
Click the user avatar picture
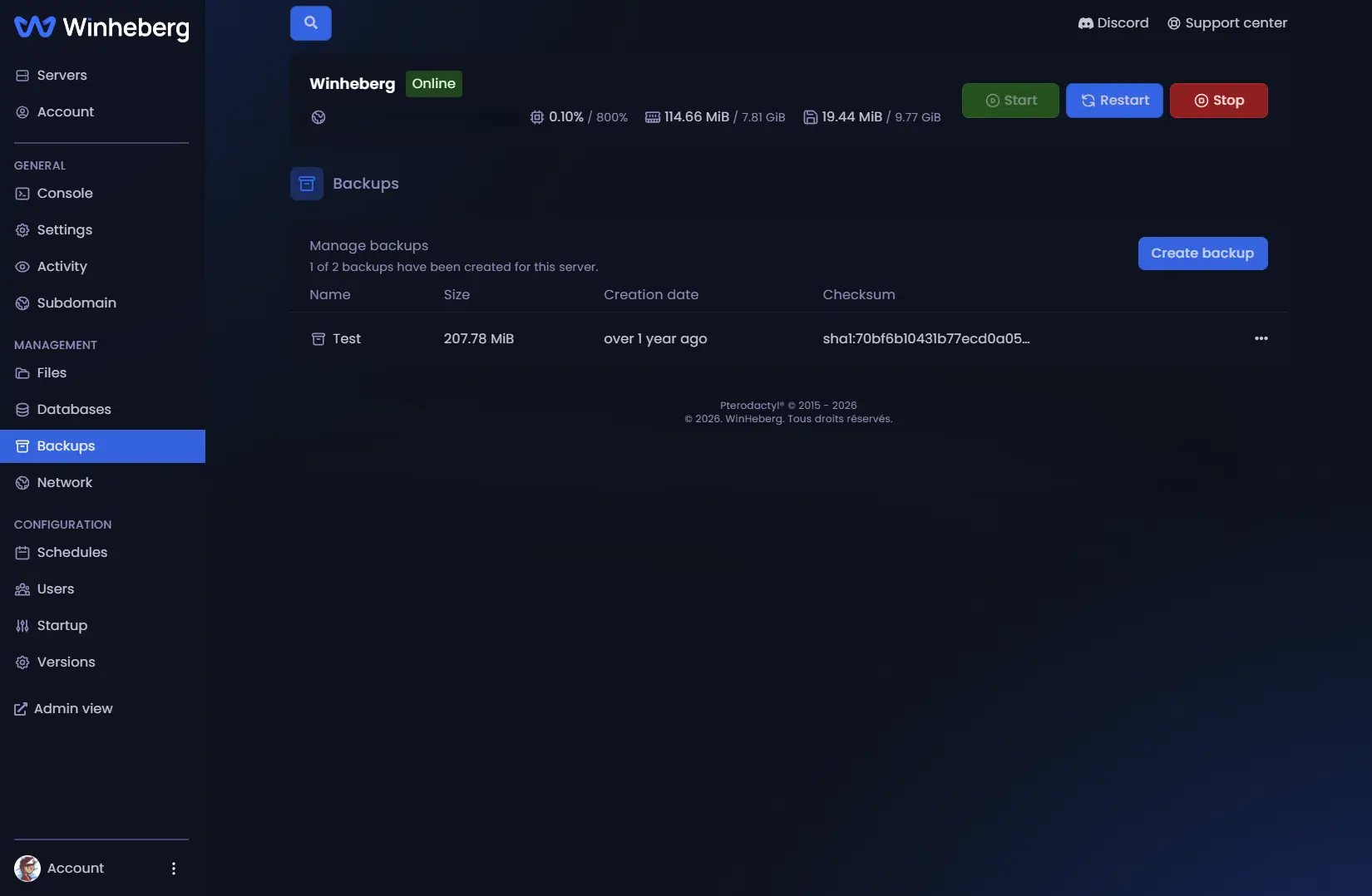coord(27,869)
